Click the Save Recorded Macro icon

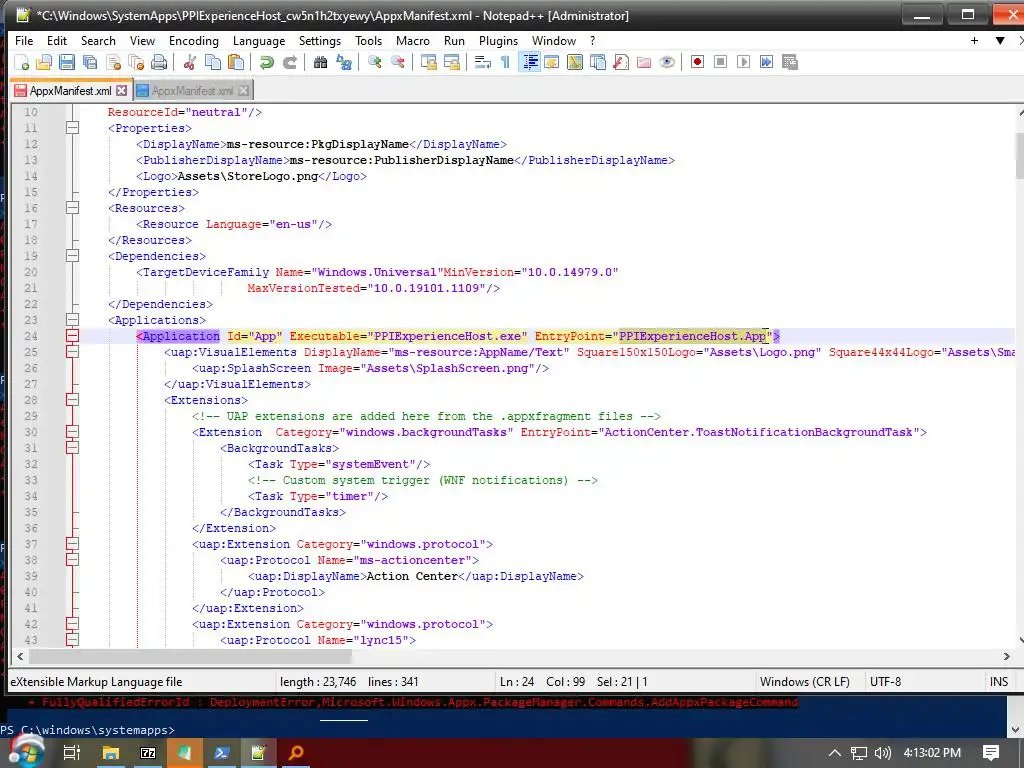coord(790,62)
